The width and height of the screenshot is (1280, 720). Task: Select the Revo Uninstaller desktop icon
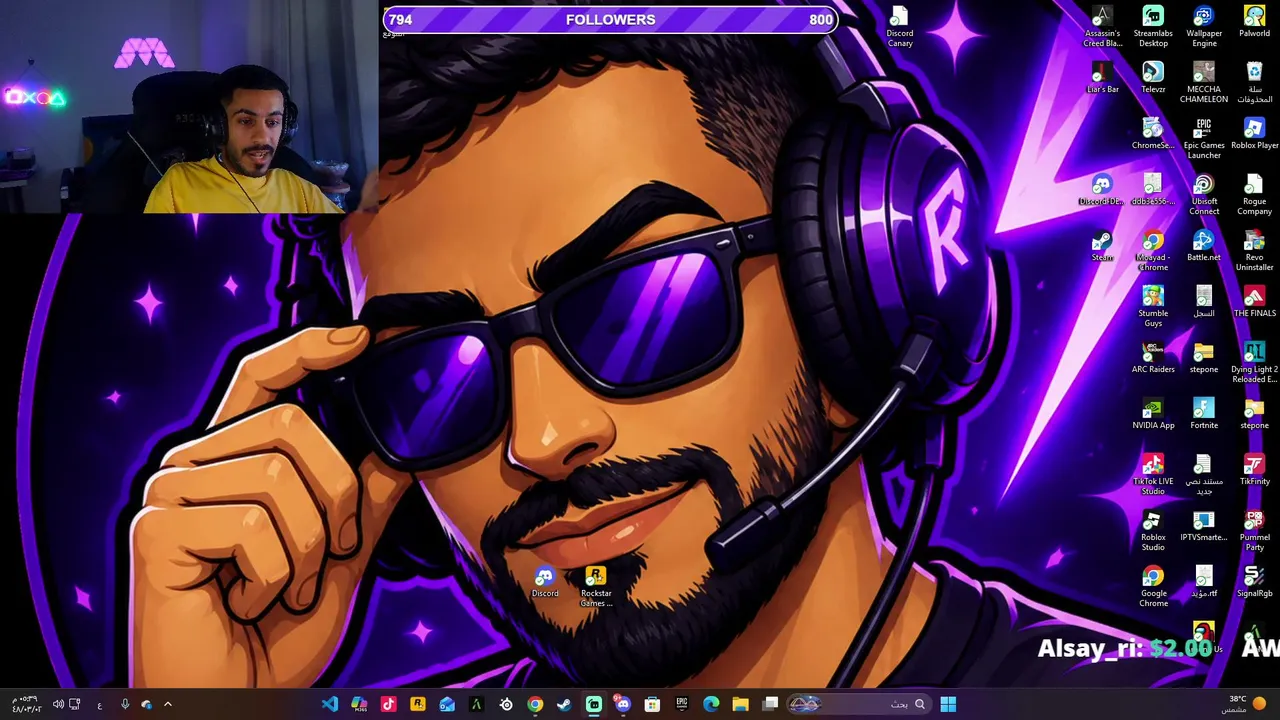(1254, 251)
